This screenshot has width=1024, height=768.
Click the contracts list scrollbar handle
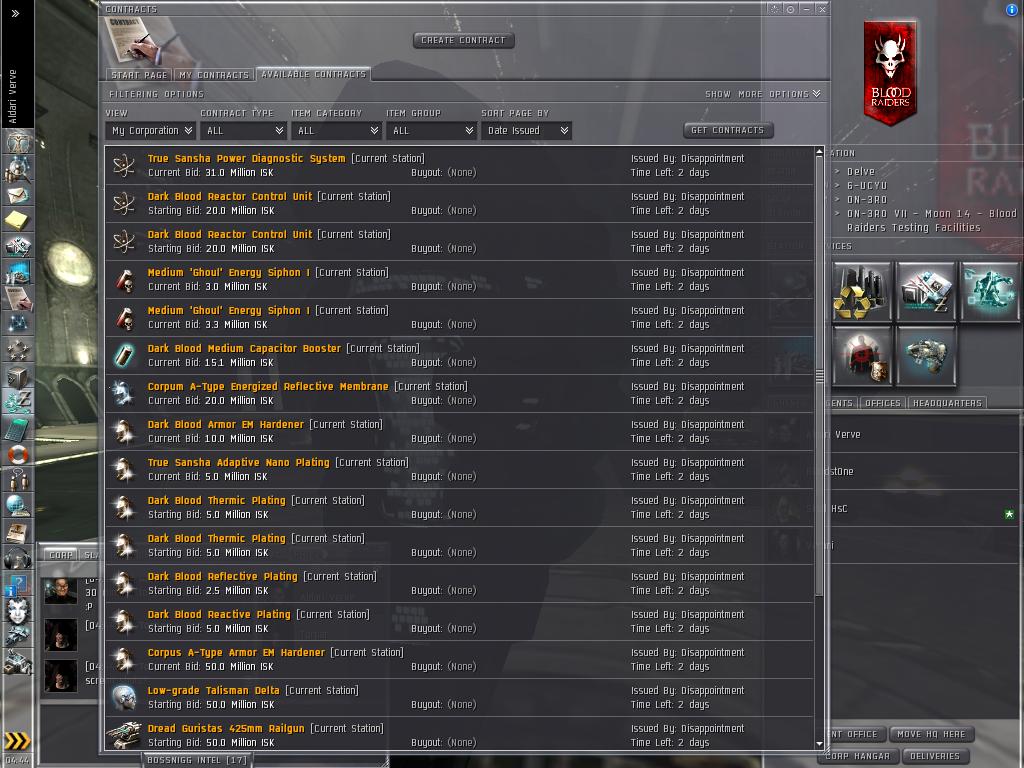[x=820, y=376]
